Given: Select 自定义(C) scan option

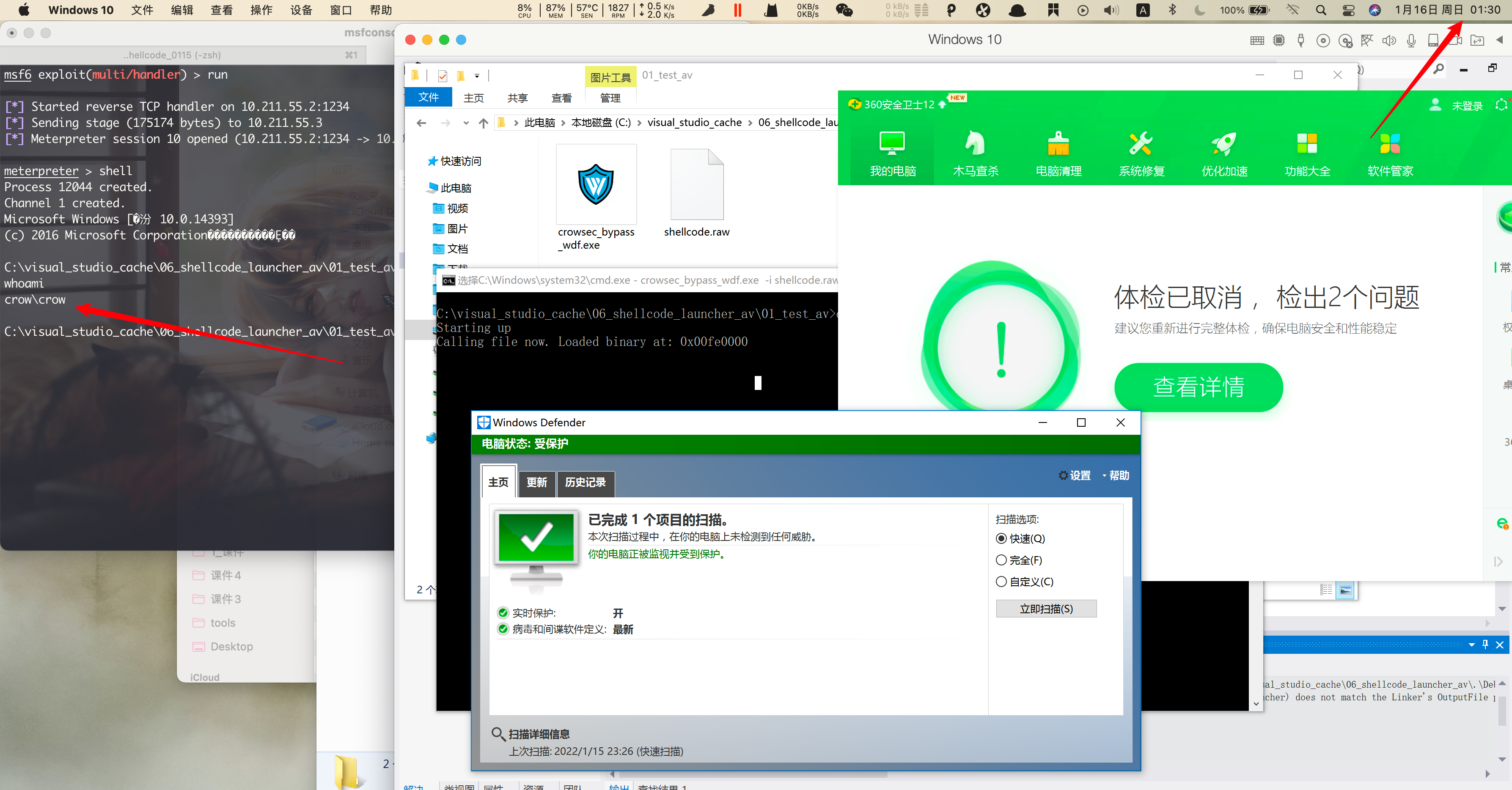Looking at the screenshot, I should click(1025, 582).
